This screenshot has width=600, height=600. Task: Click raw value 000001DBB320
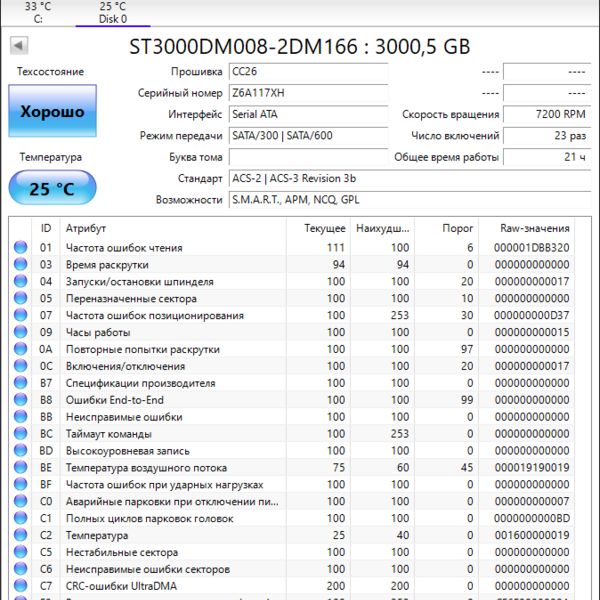[x=532, y=248]
